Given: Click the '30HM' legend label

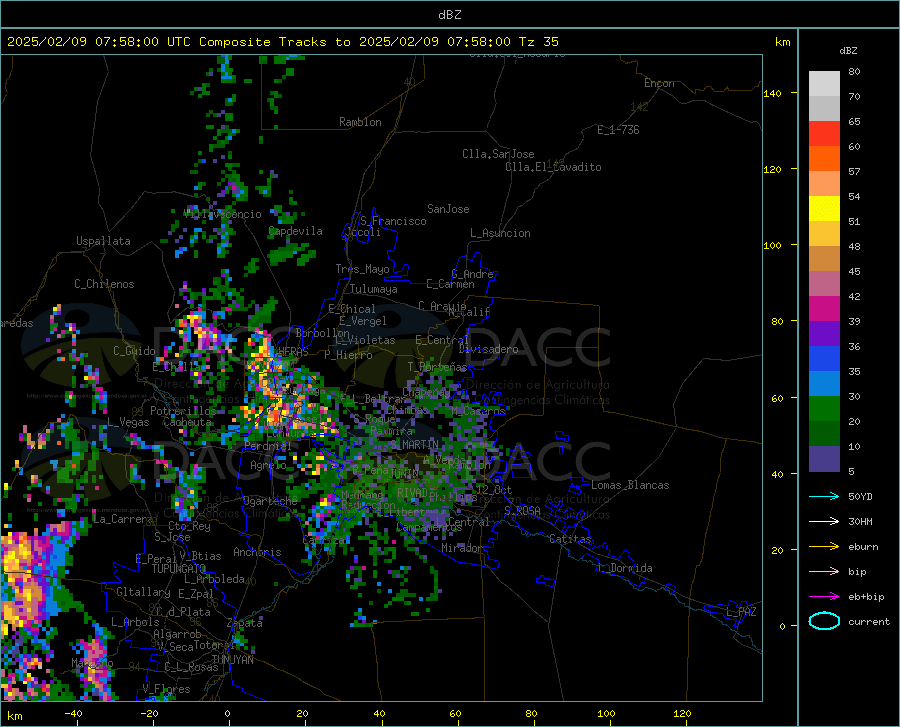Looking at the screenshot, I should coord(860,522).
